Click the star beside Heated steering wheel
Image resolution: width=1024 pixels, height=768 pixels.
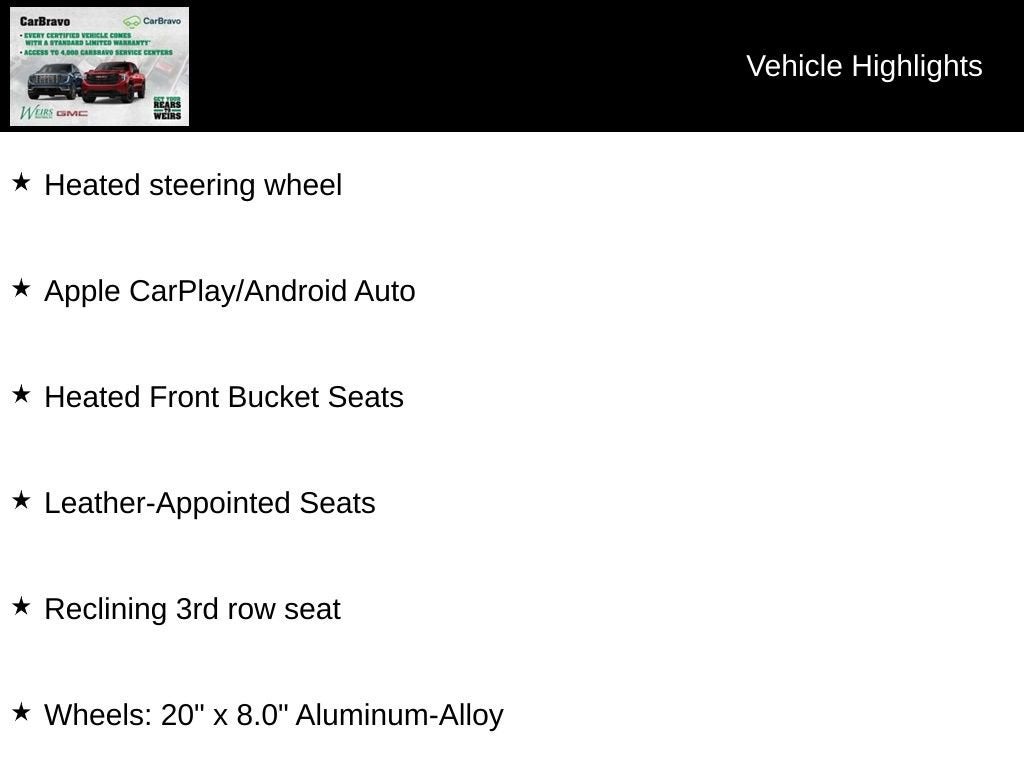point(21,182)
